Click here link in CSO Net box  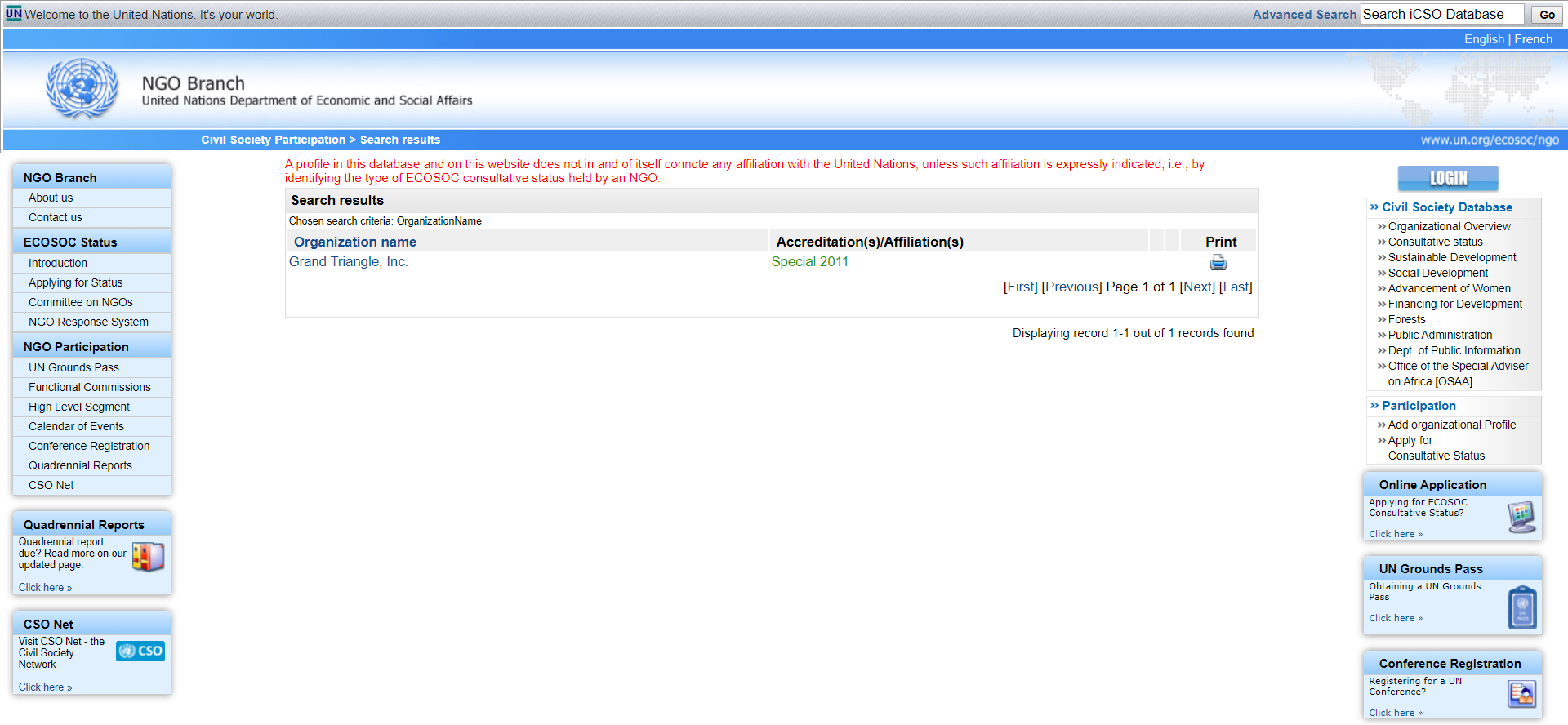tap(45, 687)
